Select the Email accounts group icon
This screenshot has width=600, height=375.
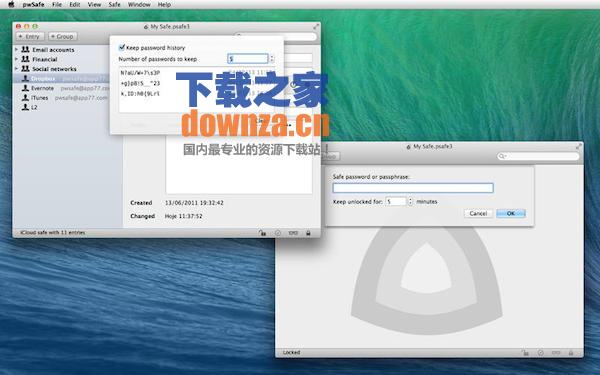25,49
